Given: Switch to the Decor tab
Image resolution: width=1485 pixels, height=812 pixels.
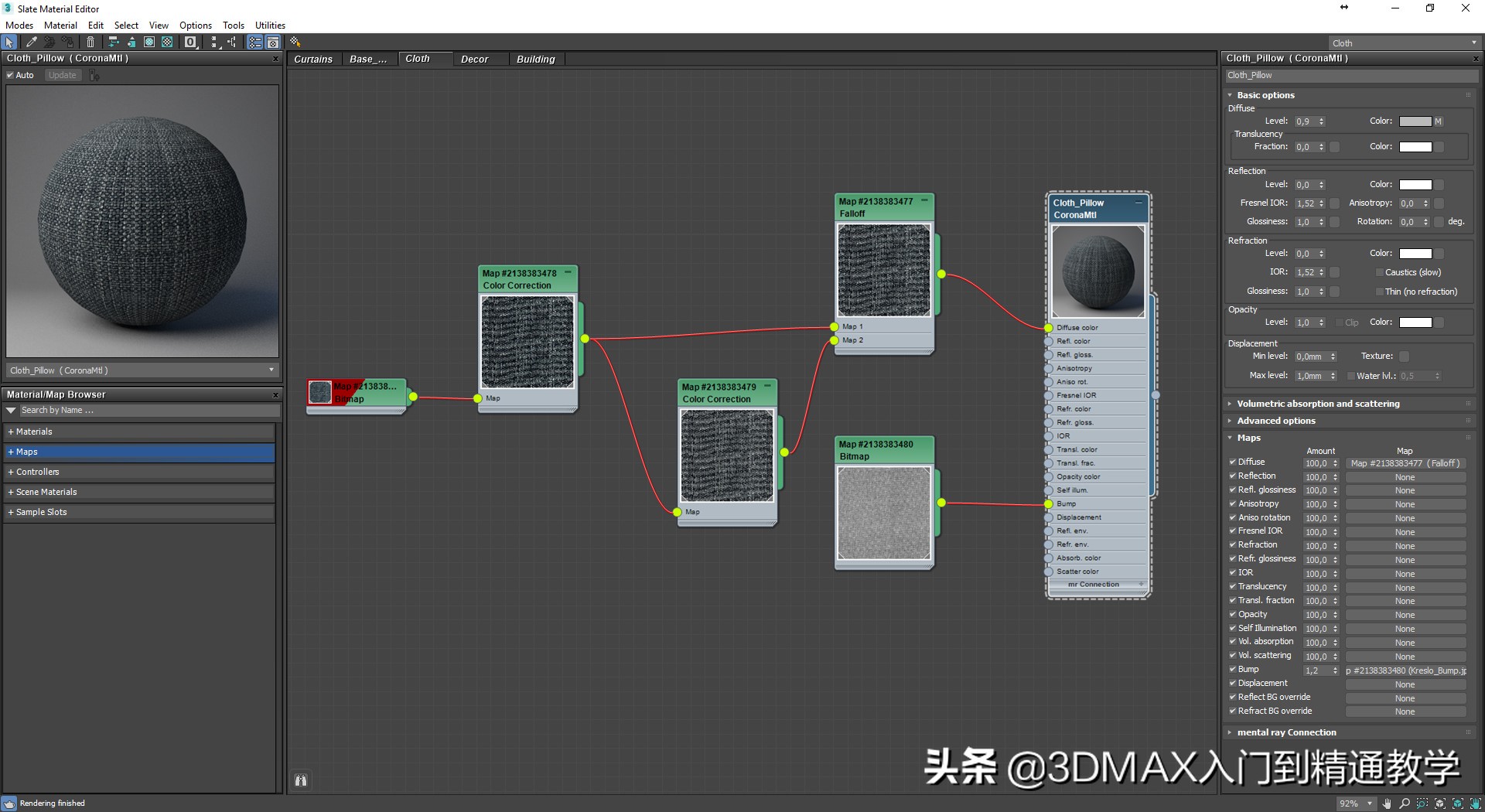Looking at the screenshot, I should 474,59.
